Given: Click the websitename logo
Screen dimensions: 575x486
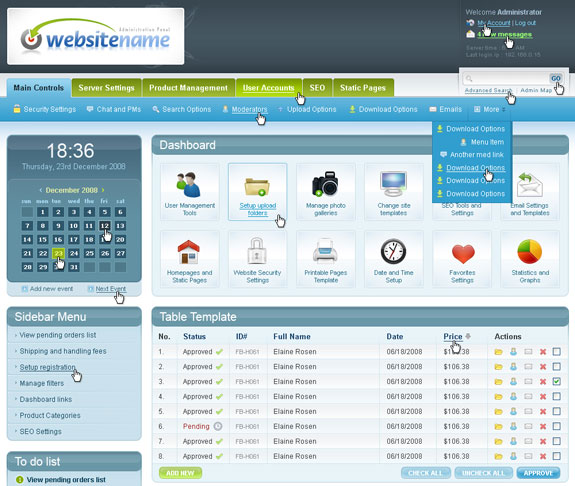Looking at the screenshot, I should [x=96, y=36].
